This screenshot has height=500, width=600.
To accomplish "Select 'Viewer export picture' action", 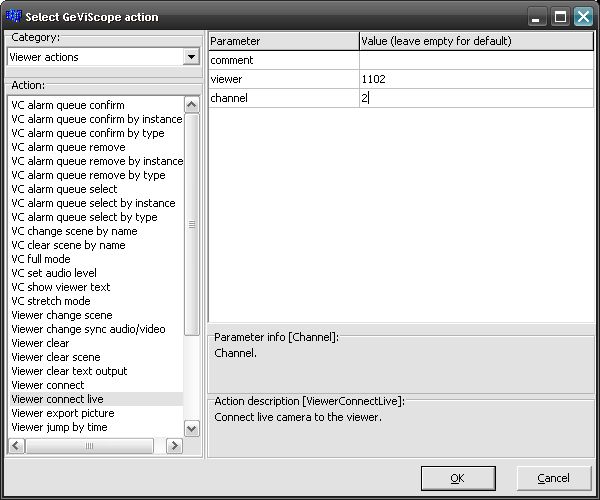I will [62, 413].
